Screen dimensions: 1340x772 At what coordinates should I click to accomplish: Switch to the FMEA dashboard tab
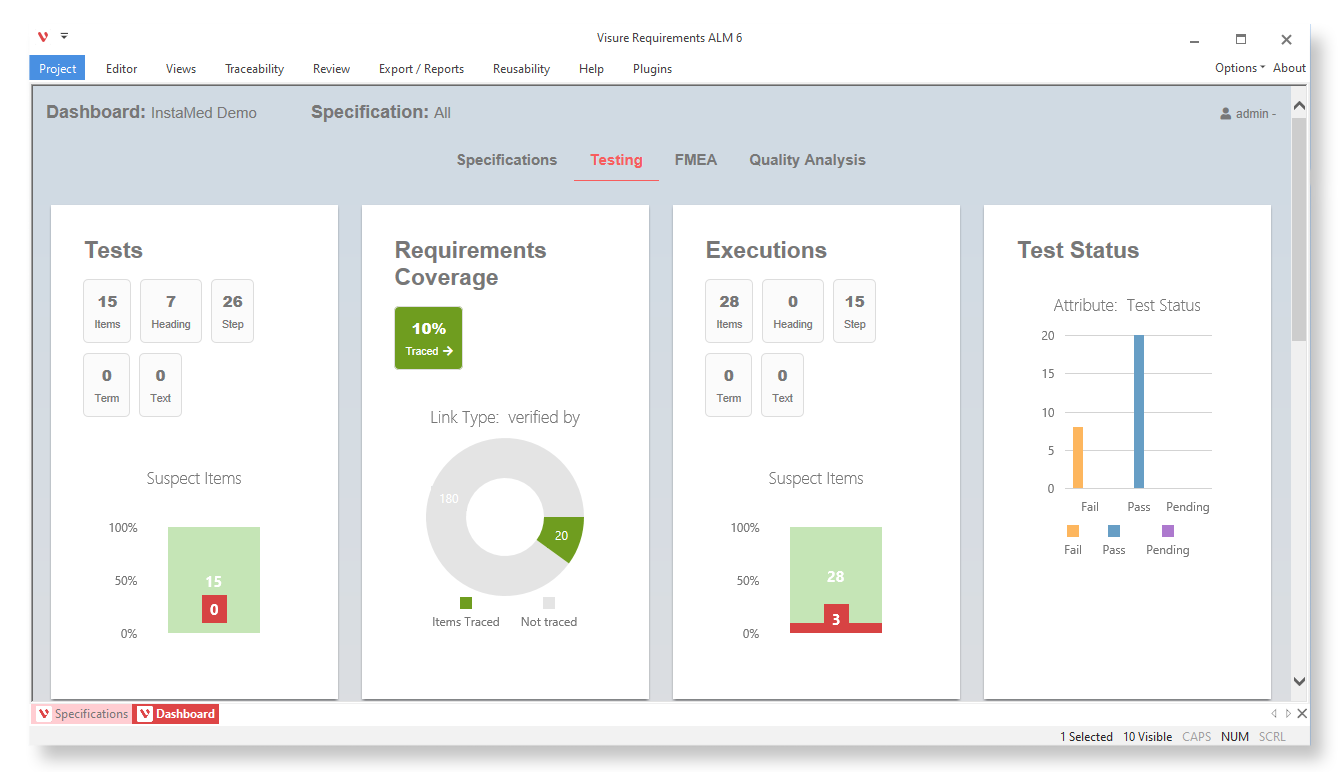point(695,160)
